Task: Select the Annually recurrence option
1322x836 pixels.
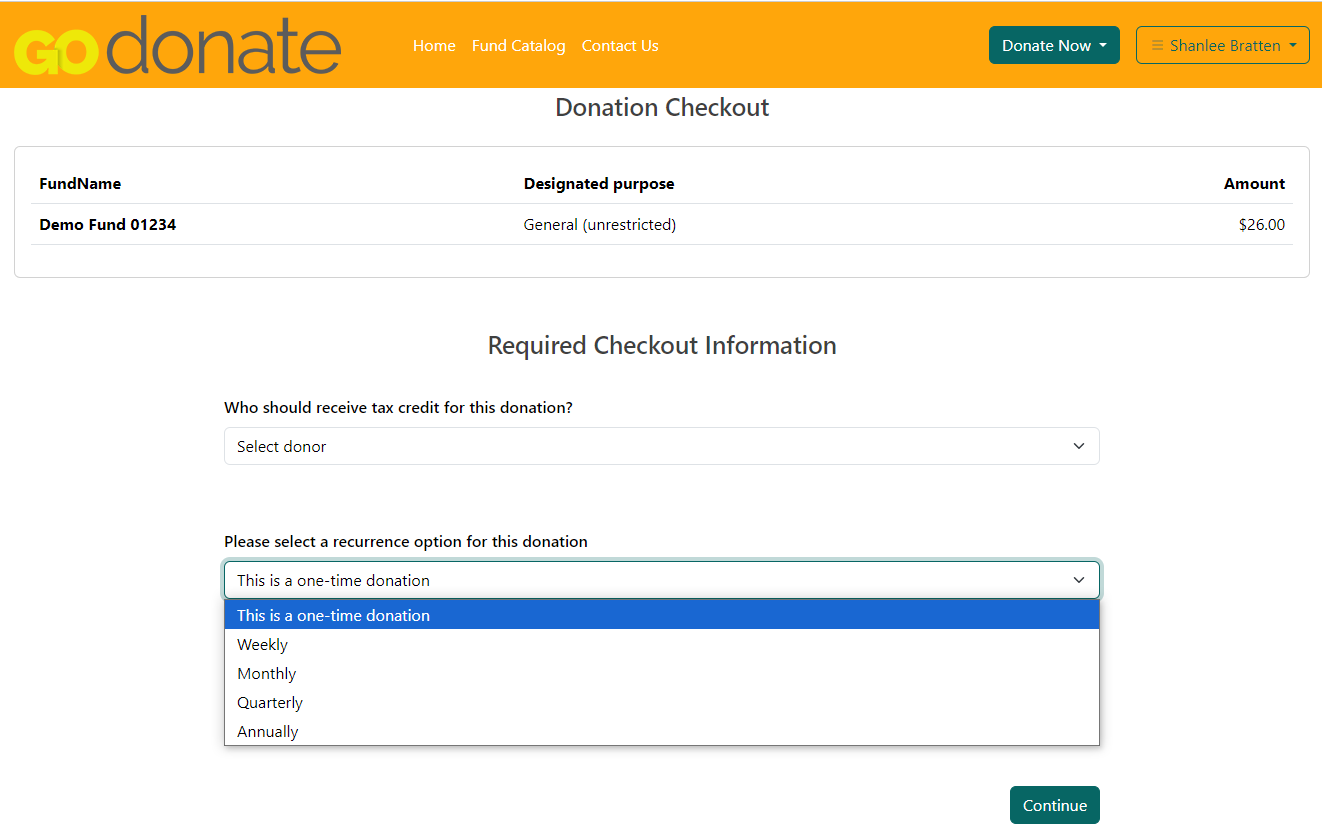Action: pyautogui.click(x=661, y=731)
